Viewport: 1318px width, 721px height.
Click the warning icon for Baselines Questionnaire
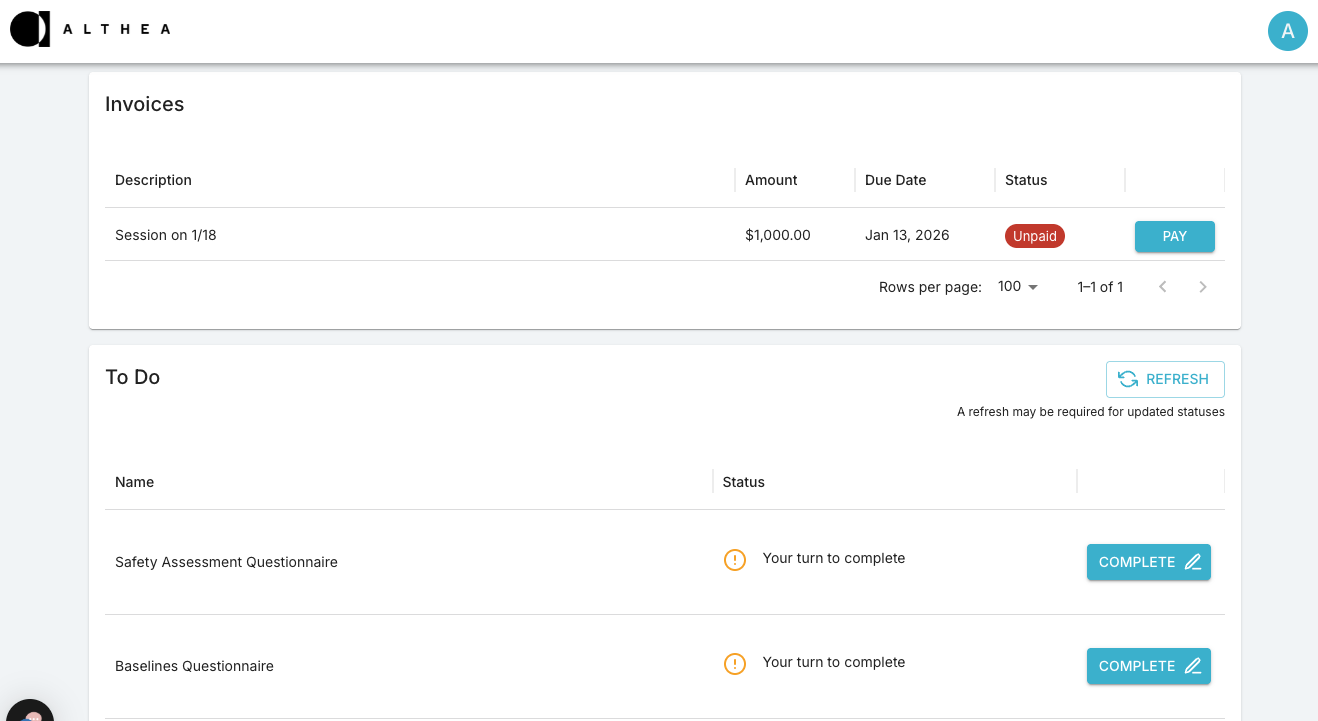tap(735, 664)
